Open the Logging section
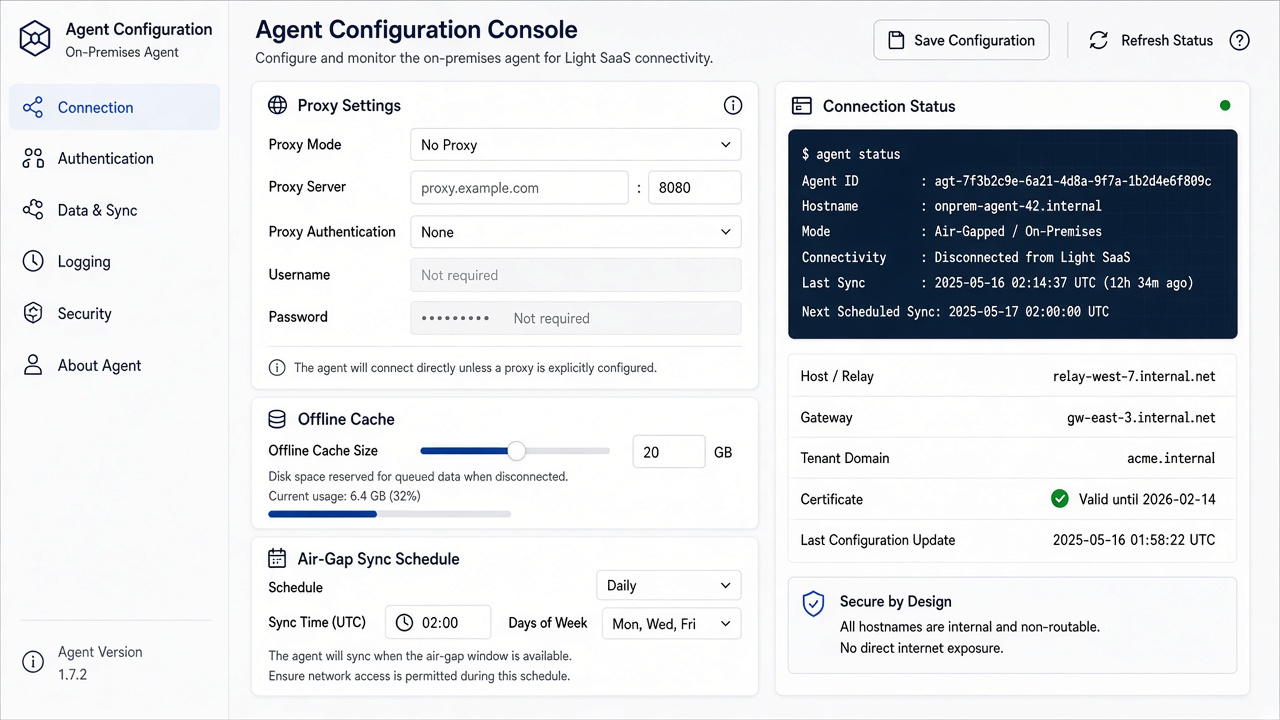1280x720 pixels. point(114,261)
